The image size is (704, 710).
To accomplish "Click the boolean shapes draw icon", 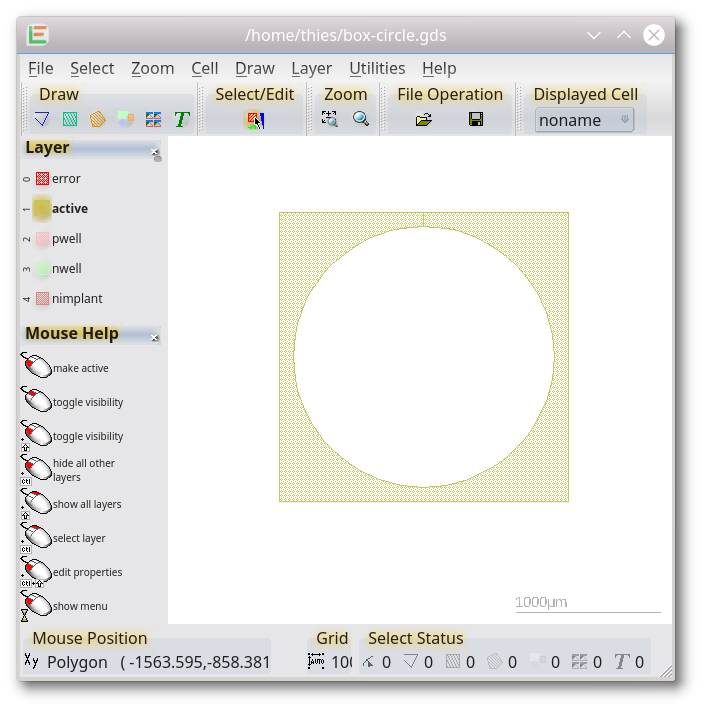I will coord(125,120).
